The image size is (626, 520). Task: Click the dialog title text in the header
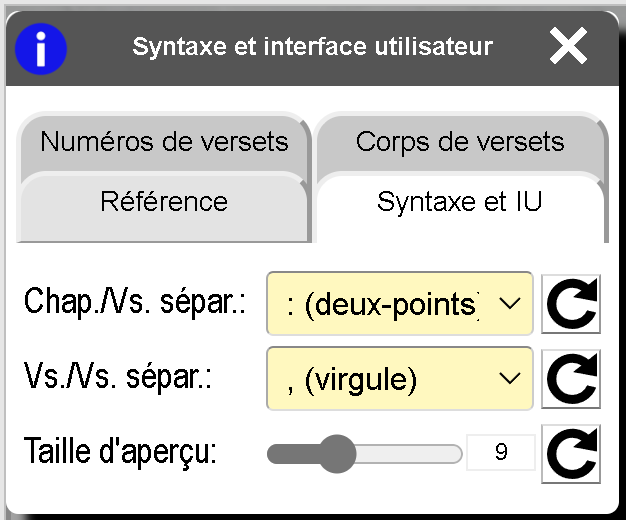313,47
